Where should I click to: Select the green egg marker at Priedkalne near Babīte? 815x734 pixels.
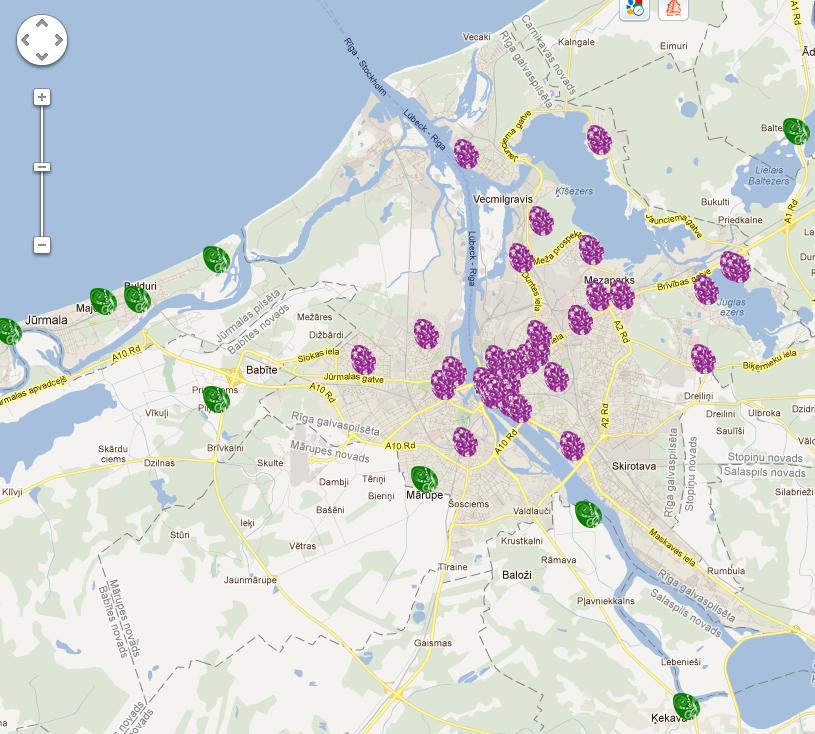click(x=216, y=399)
